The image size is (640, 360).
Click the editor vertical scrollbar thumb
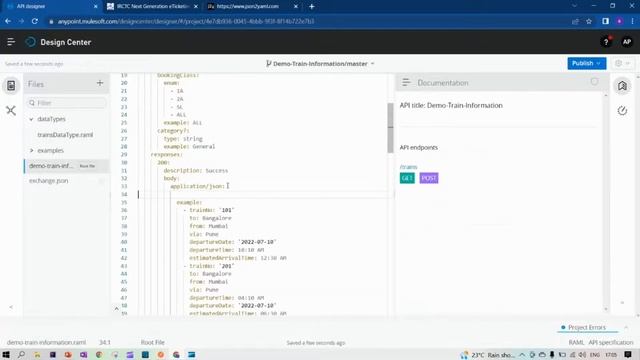pyautogui.click(x=390, y=128)
